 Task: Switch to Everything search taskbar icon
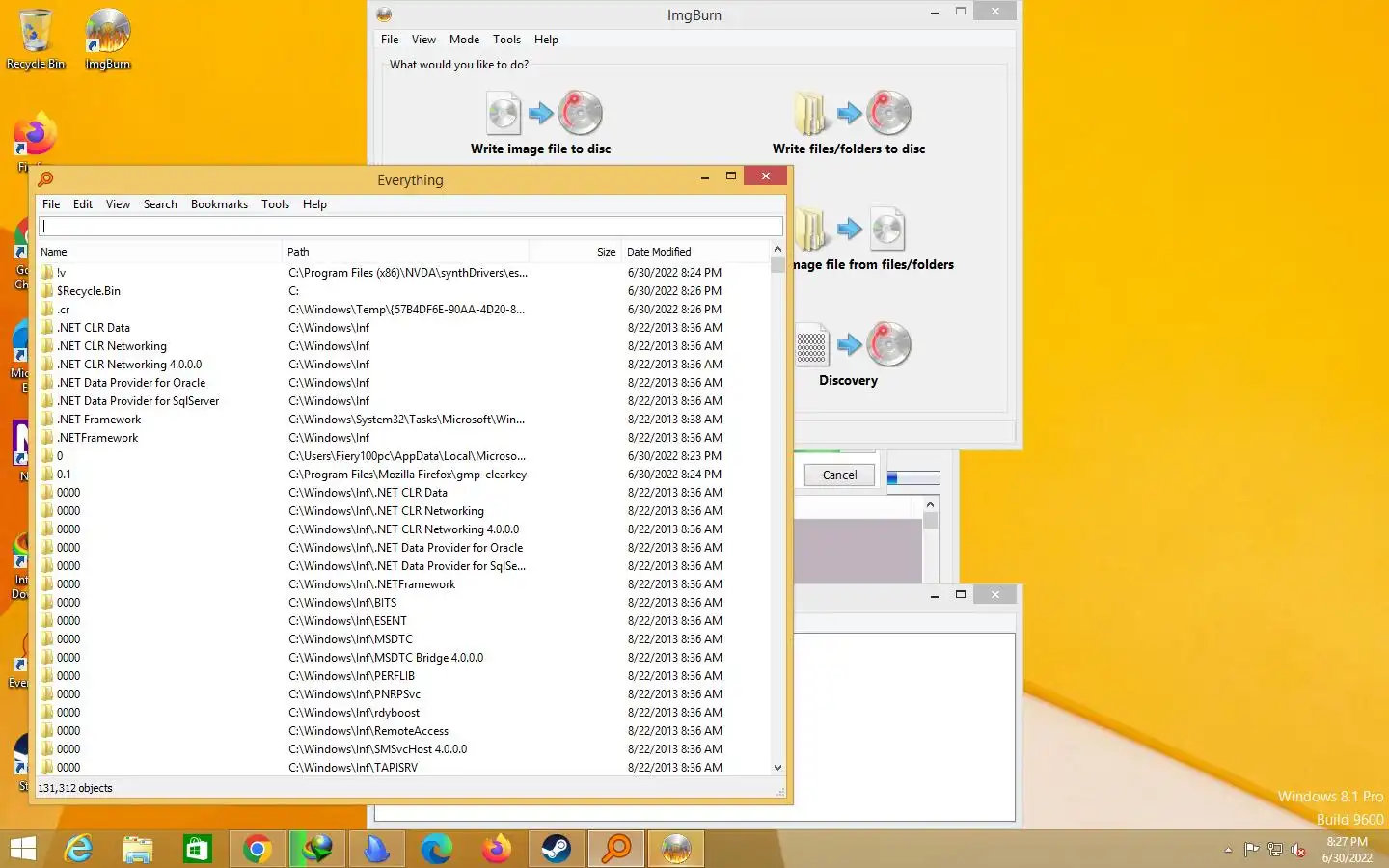(616, 850)
